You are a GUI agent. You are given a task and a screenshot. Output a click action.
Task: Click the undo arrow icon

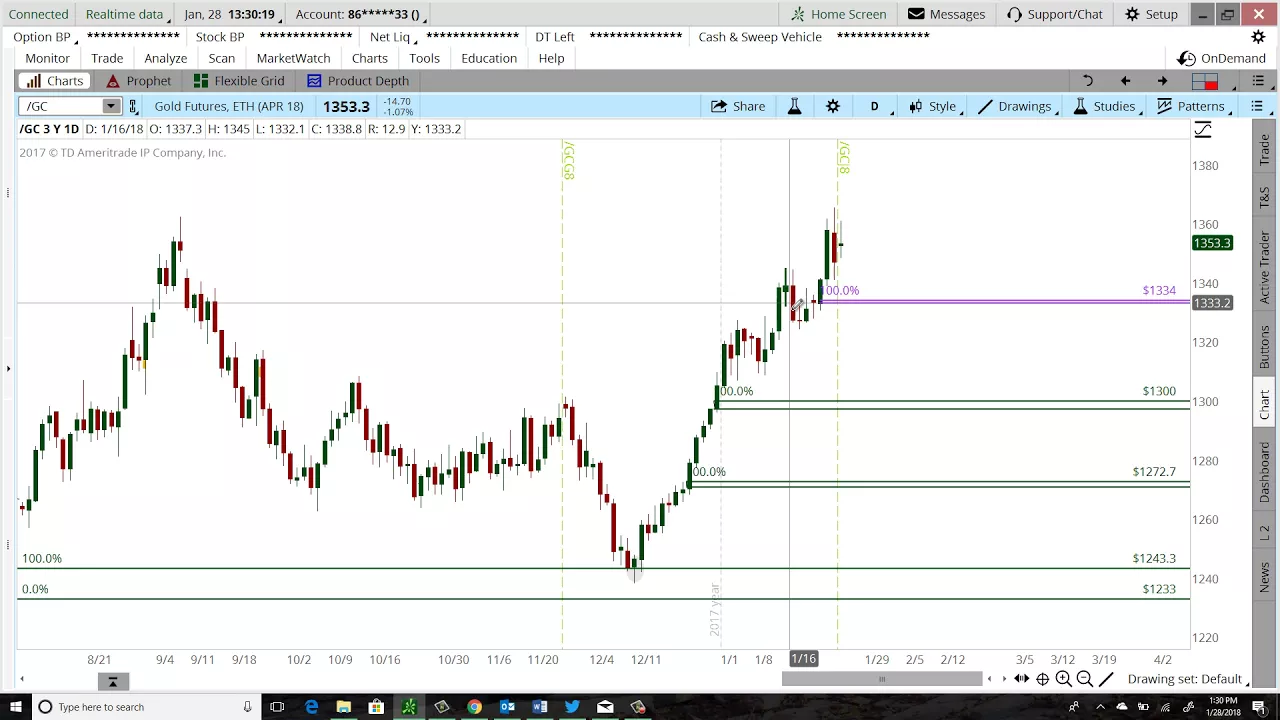[1088, 81]
